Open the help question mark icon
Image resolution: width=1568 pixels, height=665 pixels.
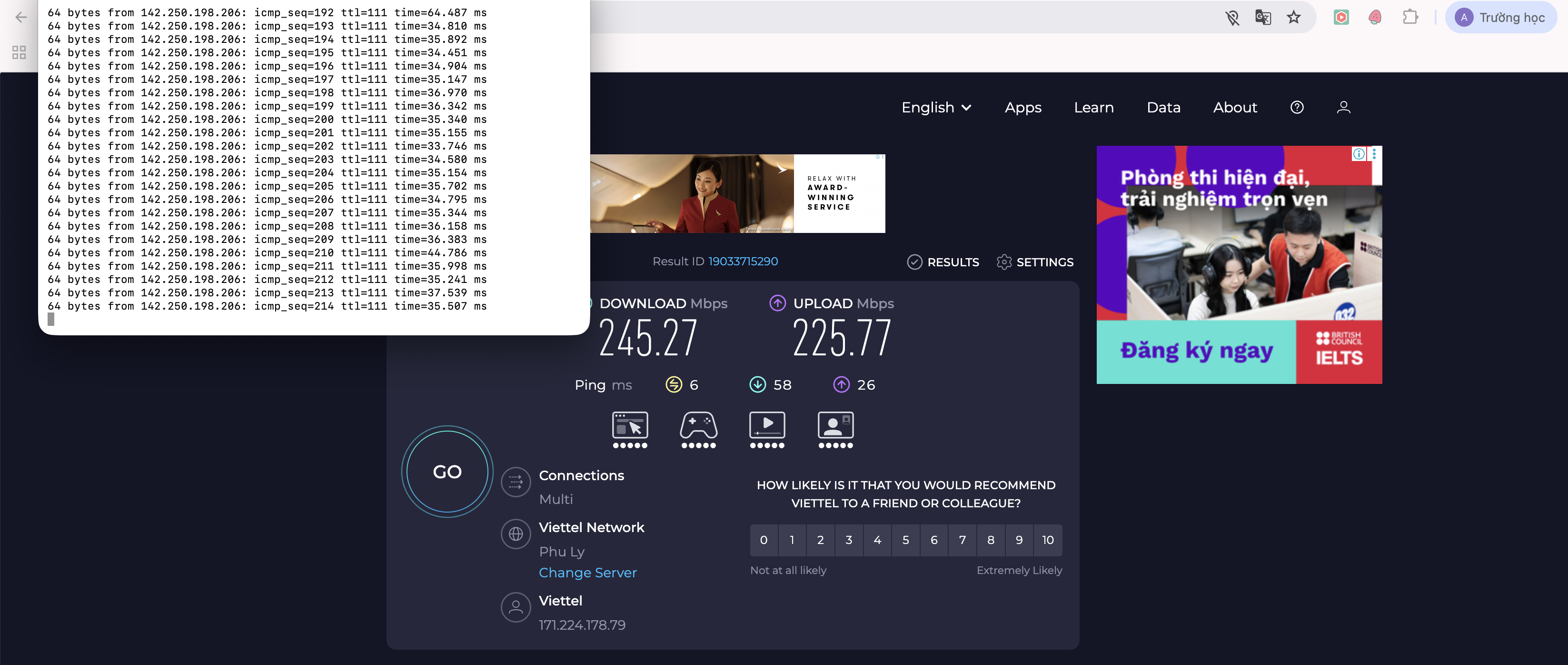pos(1297,108)
